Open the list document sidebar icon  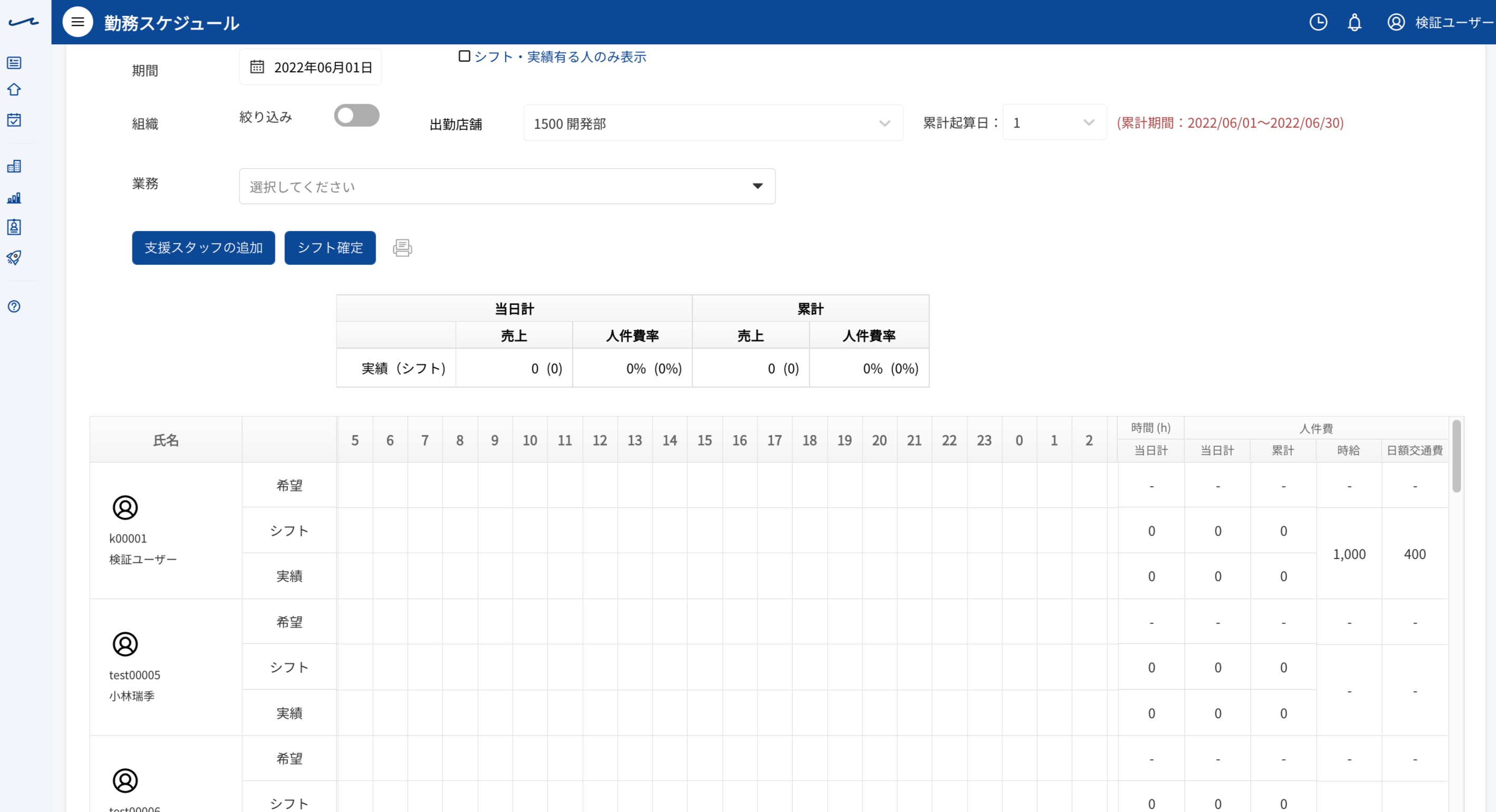[14, 63]
